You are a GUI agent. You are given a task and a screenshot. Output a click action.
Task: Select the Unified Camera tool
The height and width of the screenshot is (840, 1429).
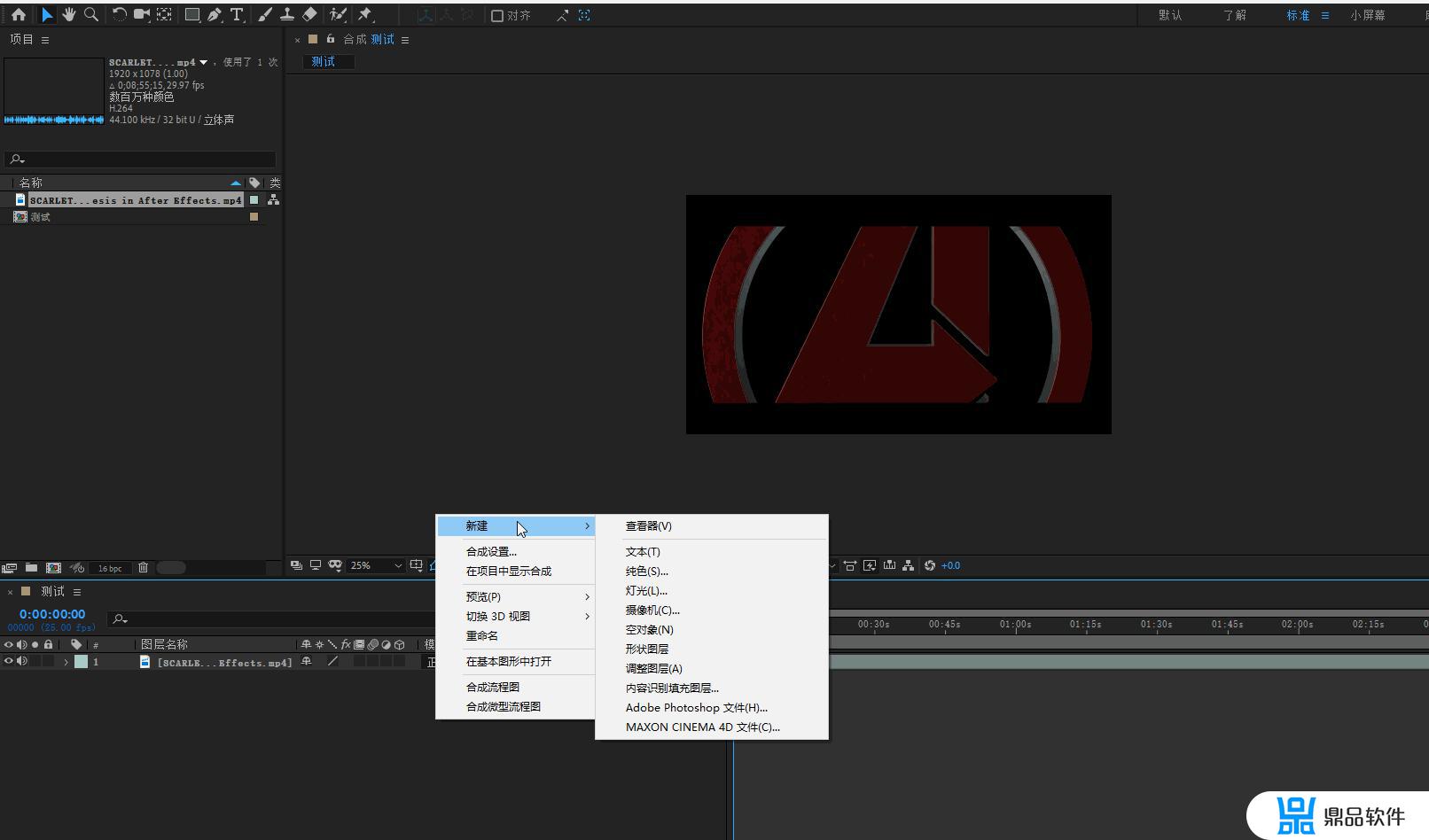click(x=142, y=15)
